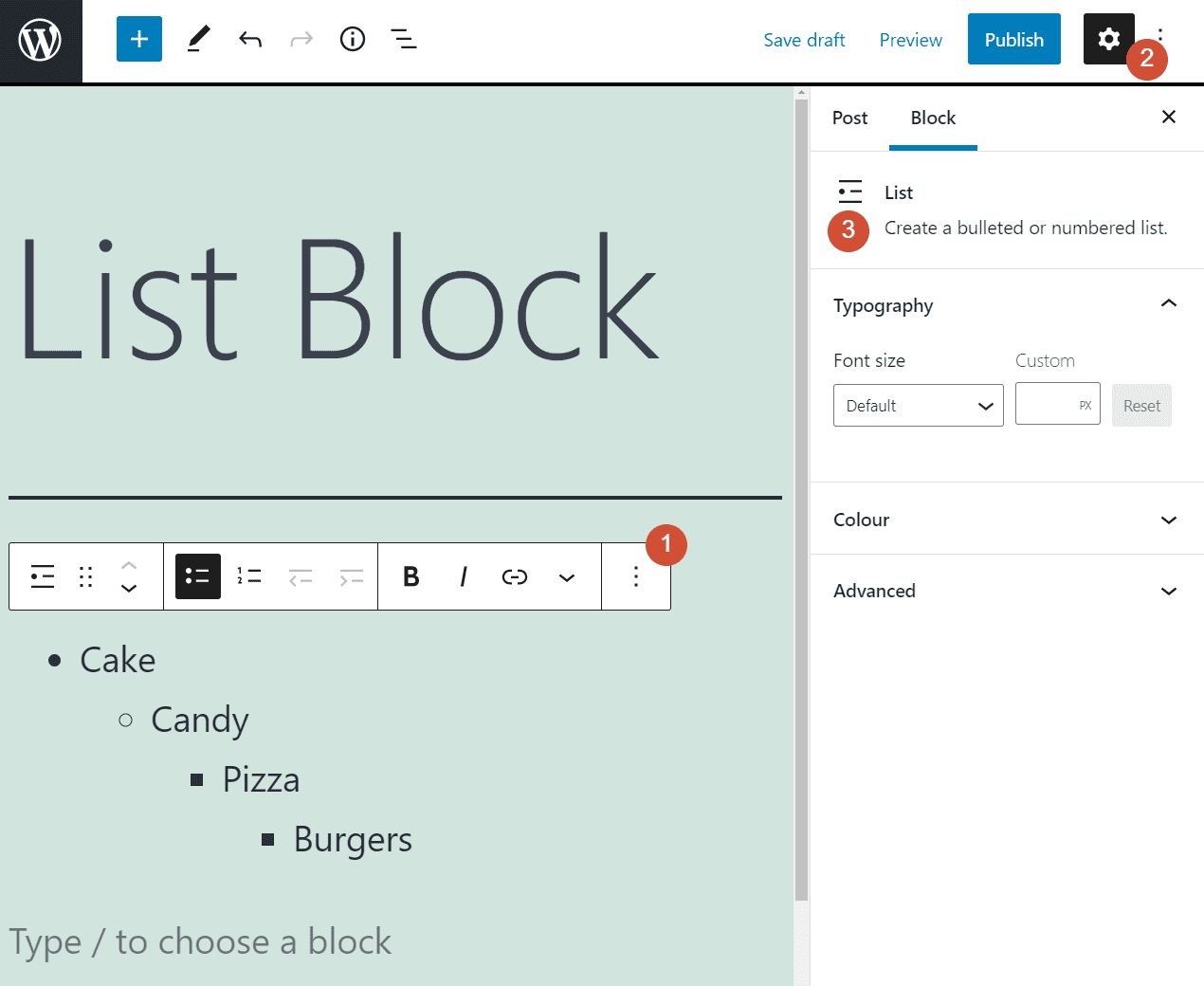Open the Font size dropdown
Viewport: 1204px width, 986px height.
pyautogui.click(x=917, y=405)
